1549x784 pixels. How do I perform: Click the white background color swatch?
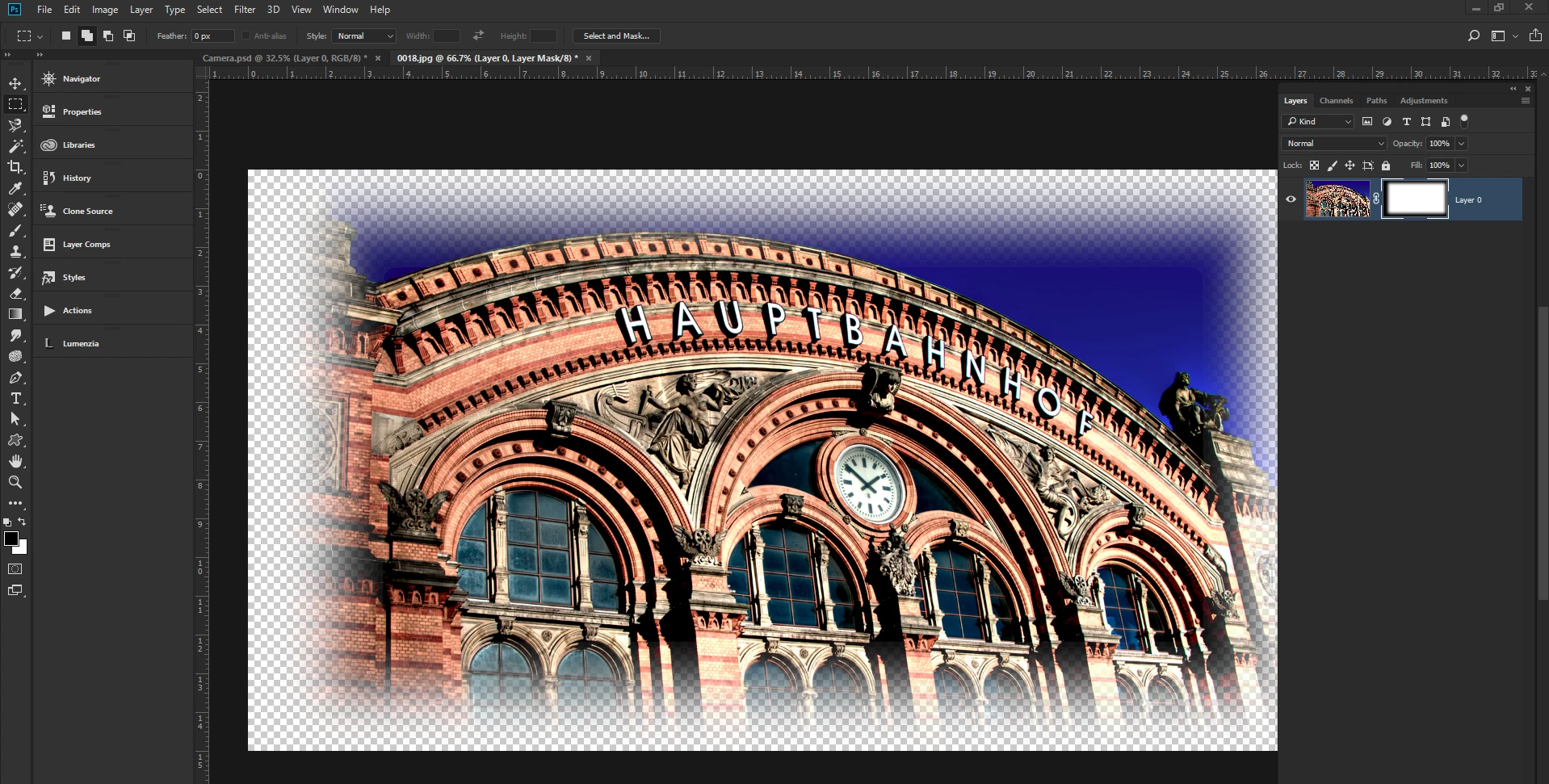point(22,549)
